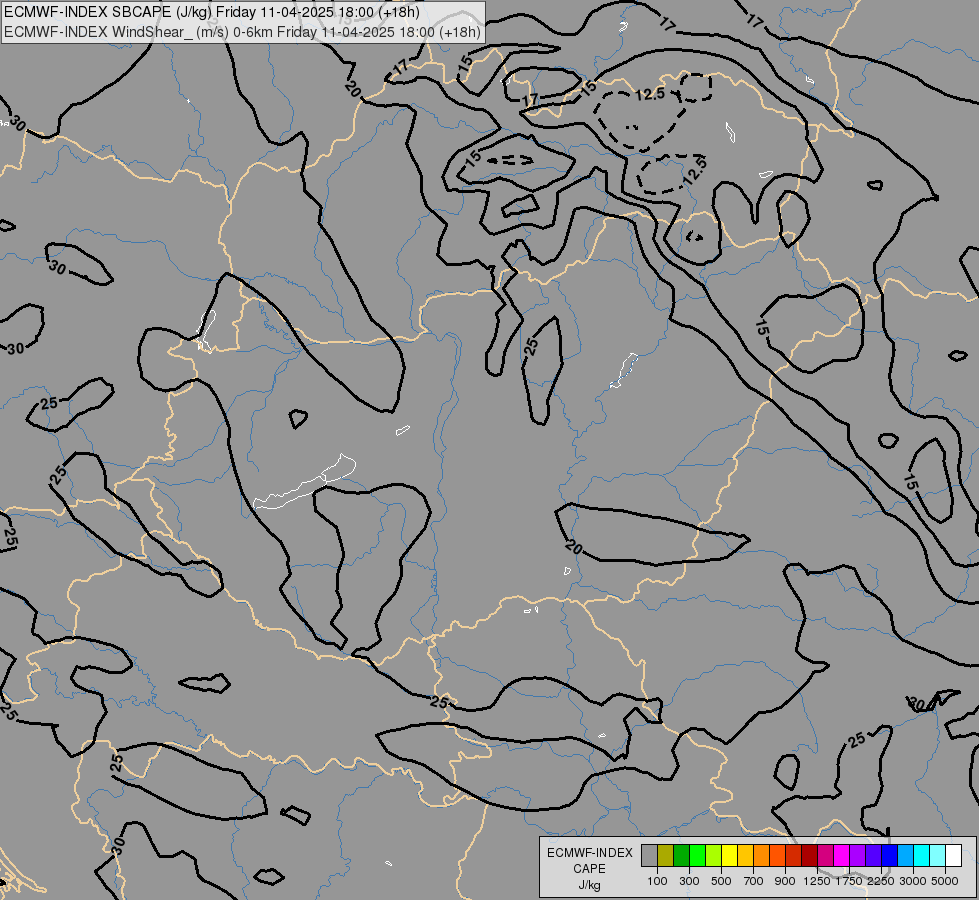This screenshot has height=900, width=979.
Task: Click the 1250 legend tick label
Action: point(817,881)
